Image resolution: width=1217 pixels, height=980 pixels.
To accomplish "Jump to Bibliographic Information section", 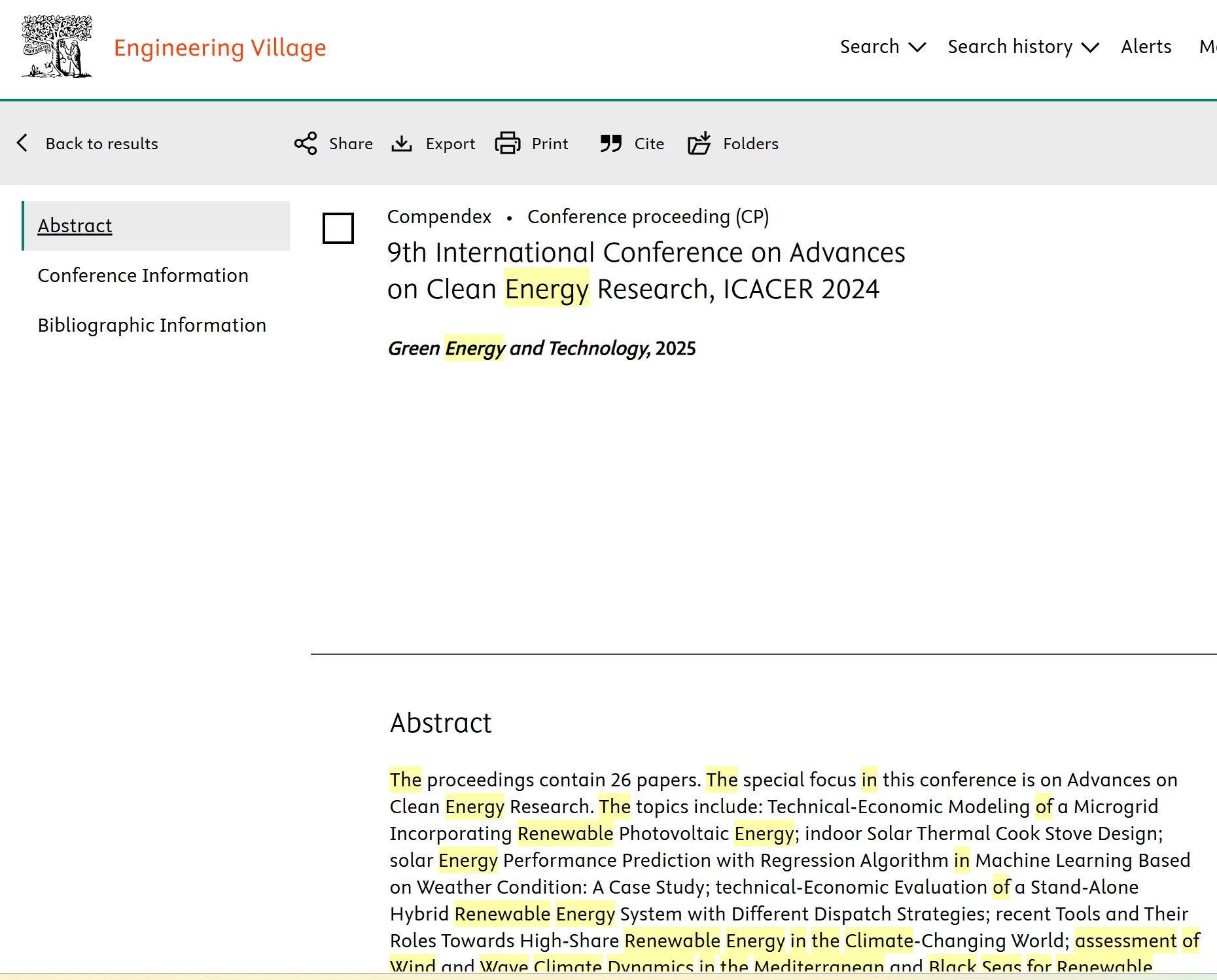I will 152,325.
